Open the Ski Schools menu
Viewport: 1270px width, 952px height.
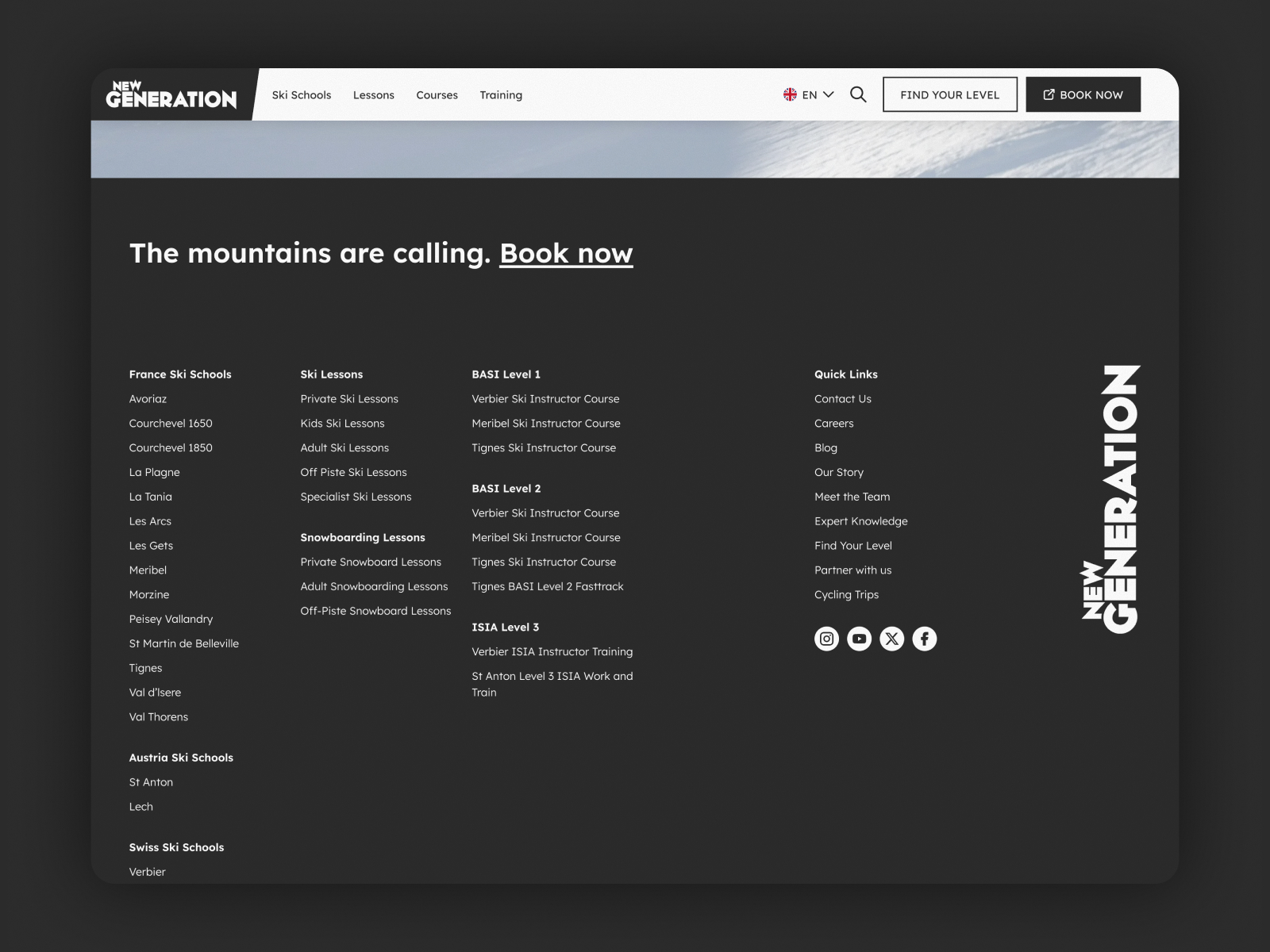coord(302,94)
